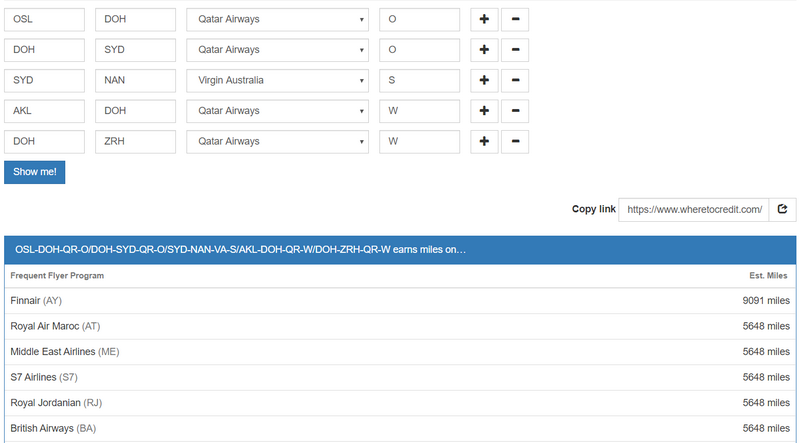The height and width of the screenshot is (443, 800).
Task: Select the Royal Air Maroc (AT) row
Action: pos(400,326)
